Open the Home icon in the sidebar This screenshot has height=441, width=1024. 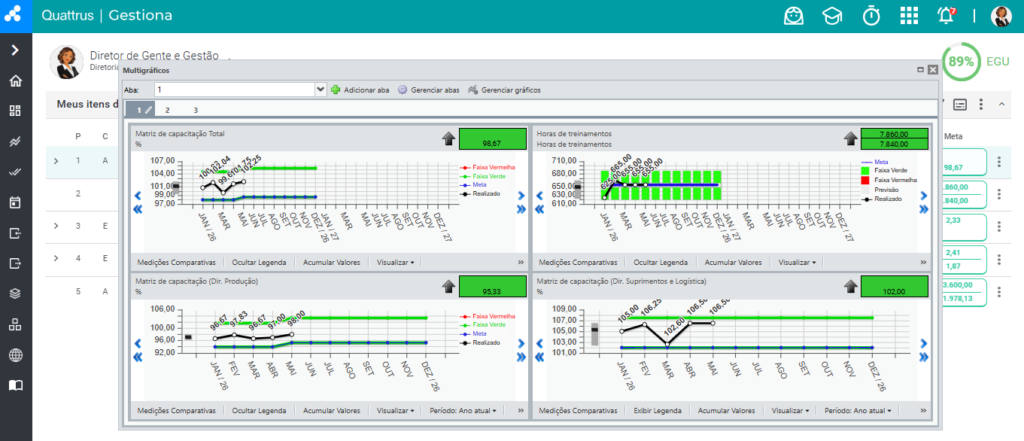tap(16, 81)
